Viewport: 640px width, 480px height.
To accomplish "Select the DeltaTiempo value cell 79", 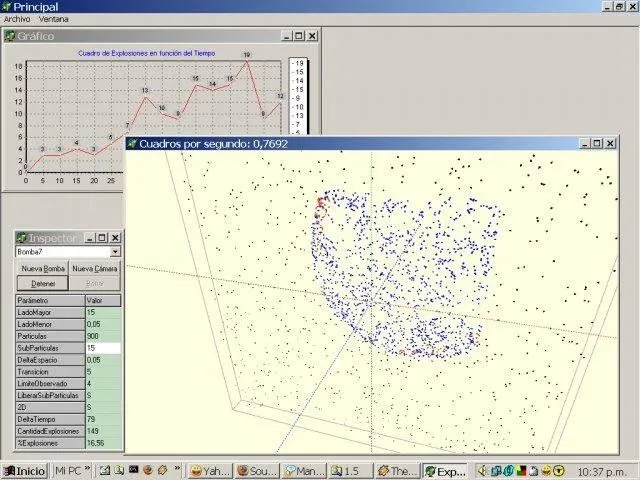I will [x=103, y=419].
